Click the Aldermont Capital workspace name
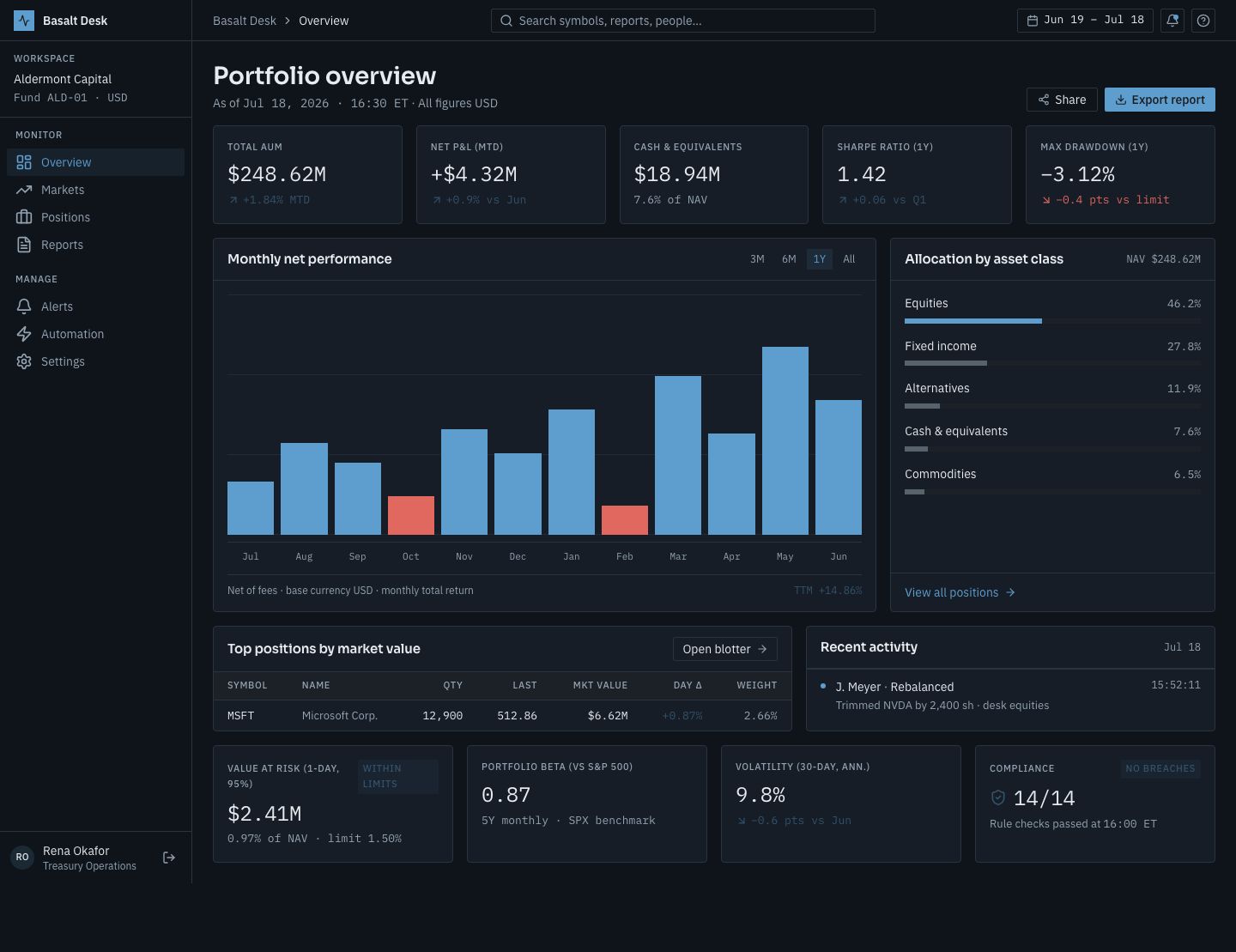The image size is (1236, 952). pyautogui.click(x=63, y=79)
